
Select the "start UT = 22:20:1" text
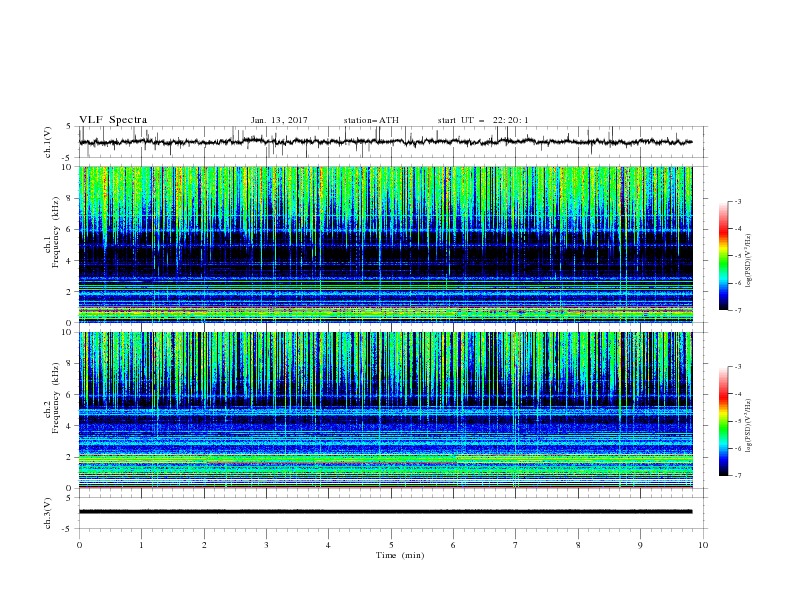click(483, 120)
